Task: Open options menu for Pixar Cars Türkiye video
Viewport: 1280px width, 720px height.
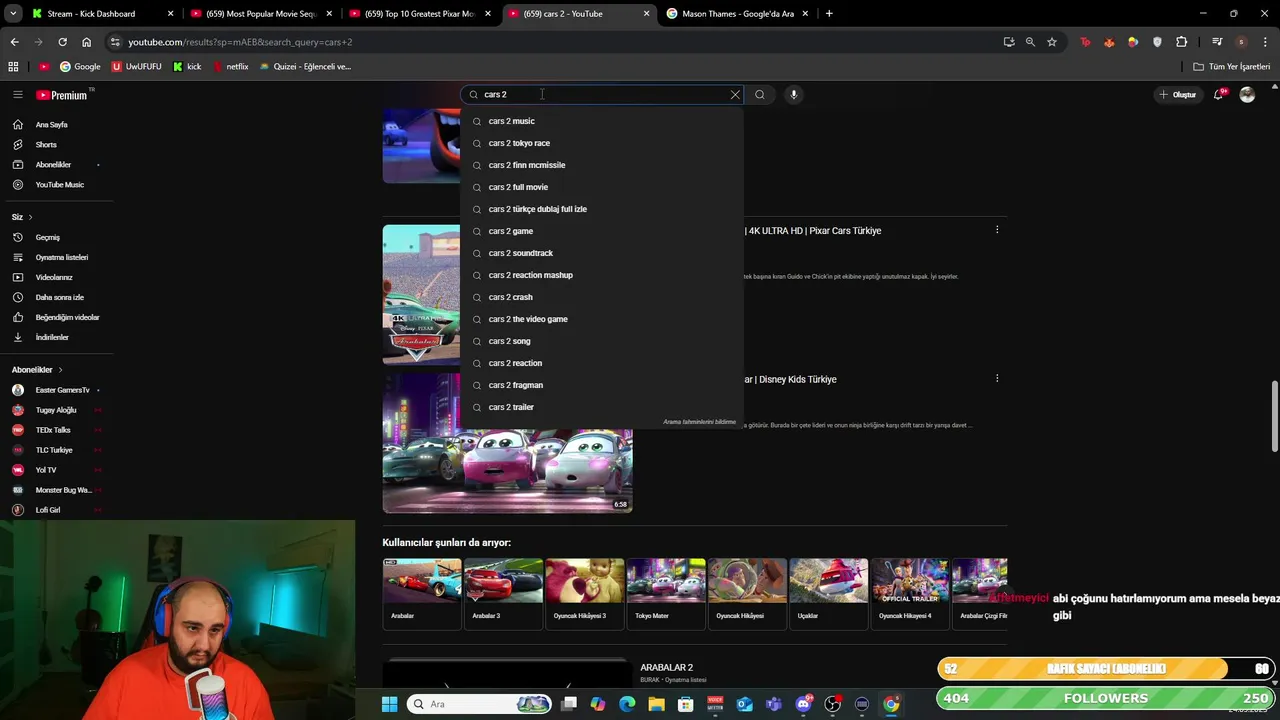Action: point(997,230)
